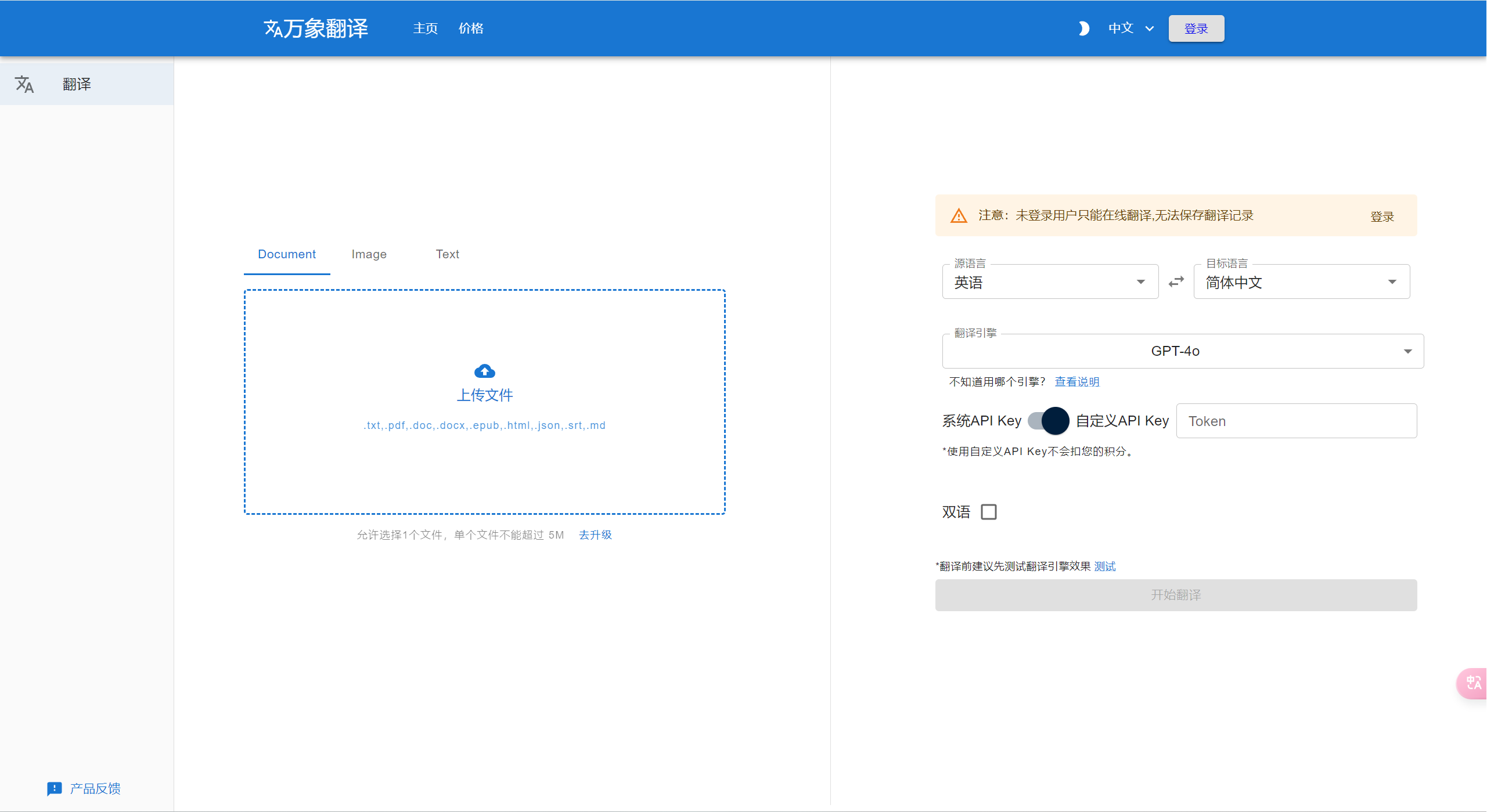Enable the 双语 bilingual checkbox
This screenshot has height=812, width=1487.
point(988,512)
